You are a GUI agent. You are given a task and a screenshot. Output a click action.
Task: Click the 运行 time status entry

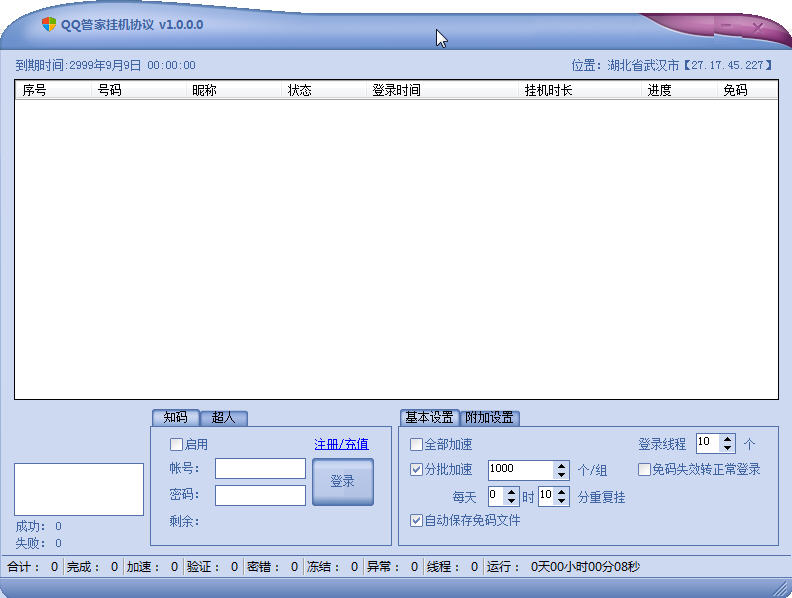pyautogui.click(x=563, y=567)
